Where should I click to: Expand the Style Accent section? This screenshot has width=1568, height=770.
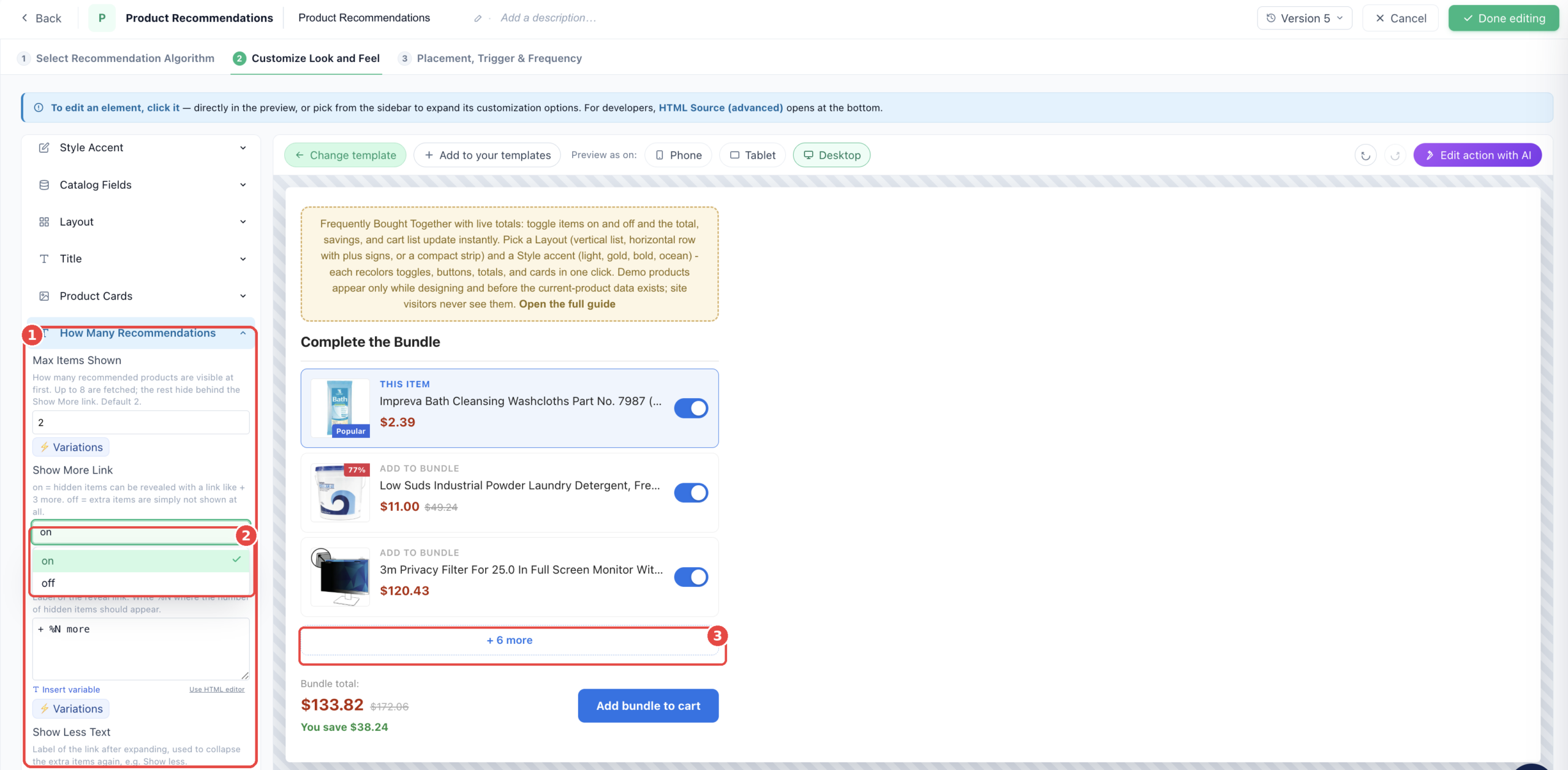point(141,148)
